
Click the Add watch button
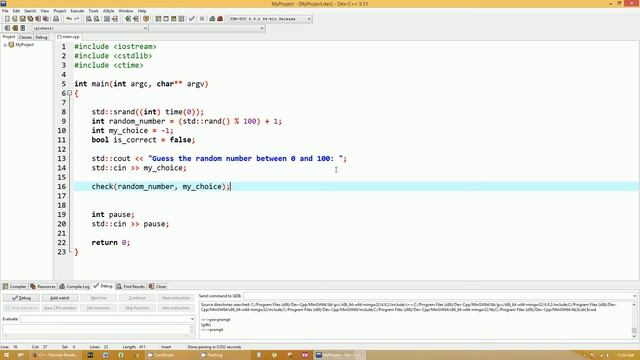pyautogui.click(x=60, y=298)
